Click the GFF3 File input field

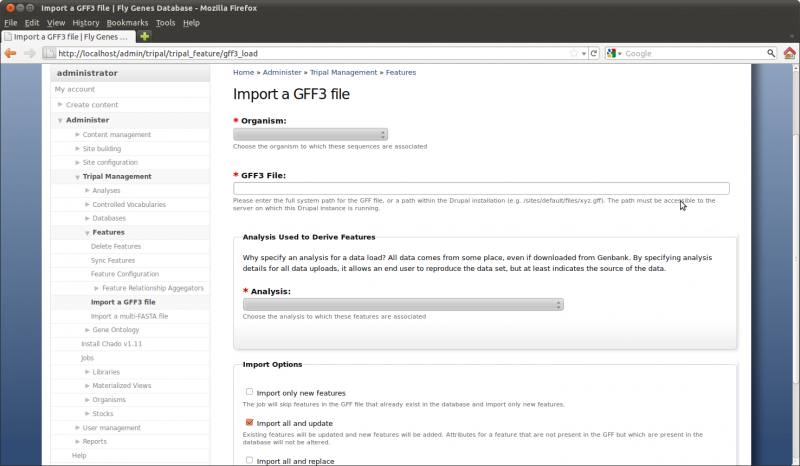tap(481, 188)
